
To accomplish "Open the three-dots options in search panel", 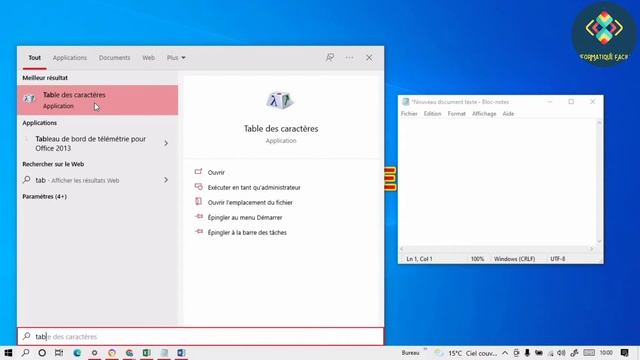I will pyautogui.click(x=349, y=58).
